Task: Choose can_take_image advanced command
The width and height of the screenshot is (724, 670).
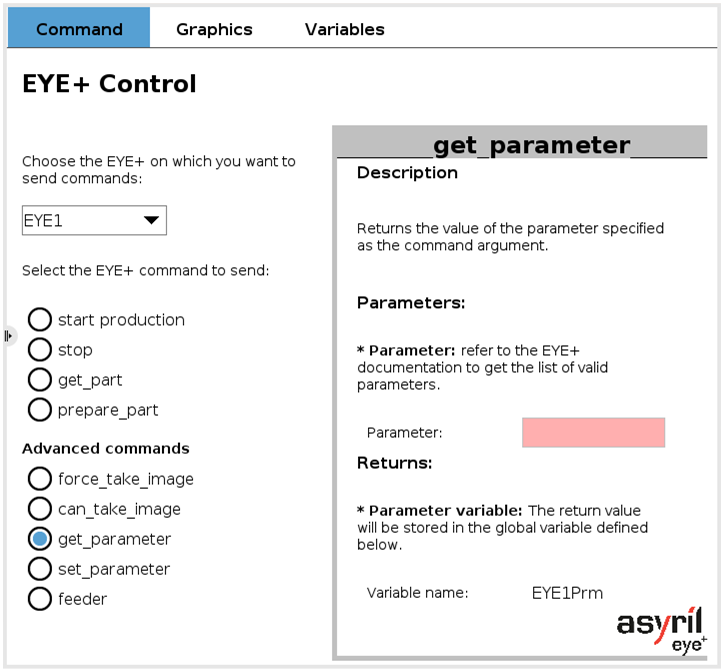Action: click(x=40, y=509)
